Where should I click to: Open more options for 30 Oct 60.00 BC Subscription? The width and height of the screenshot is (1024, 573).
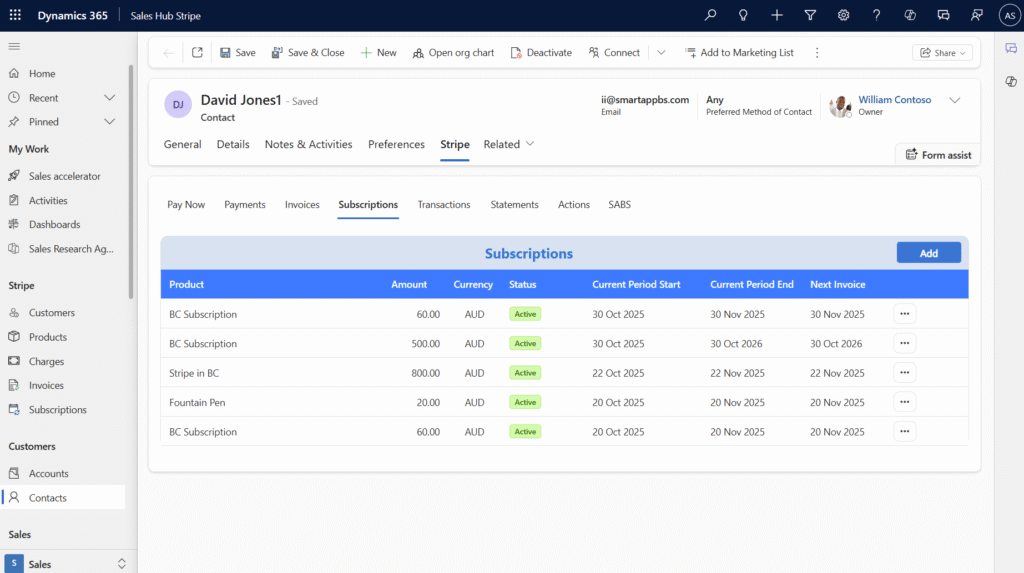coord(904,314)
